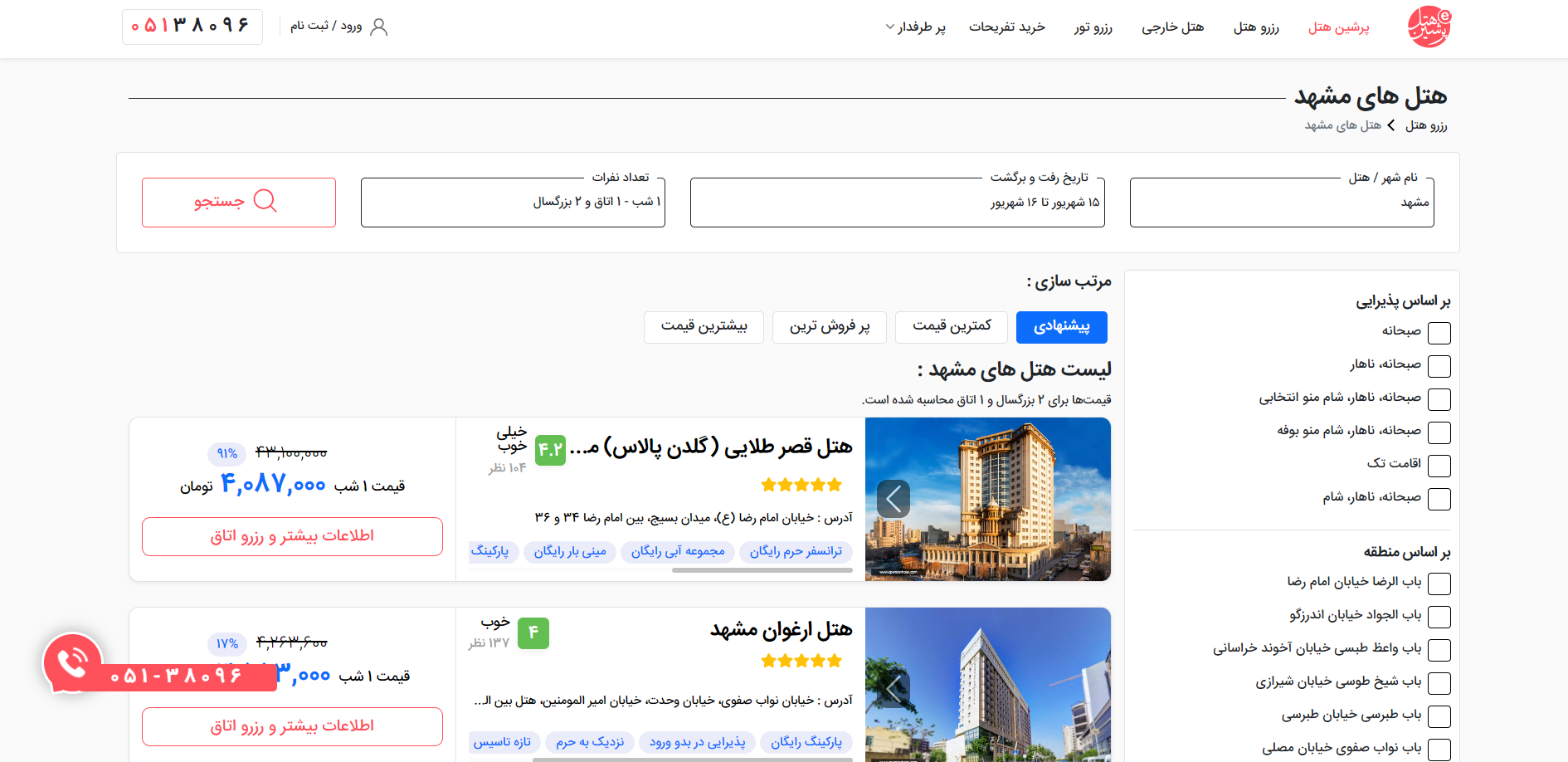Sort by بیشترین قیمت
Image resolution: width=1568 pixels, height=762 pixels.
pos(704,327)
